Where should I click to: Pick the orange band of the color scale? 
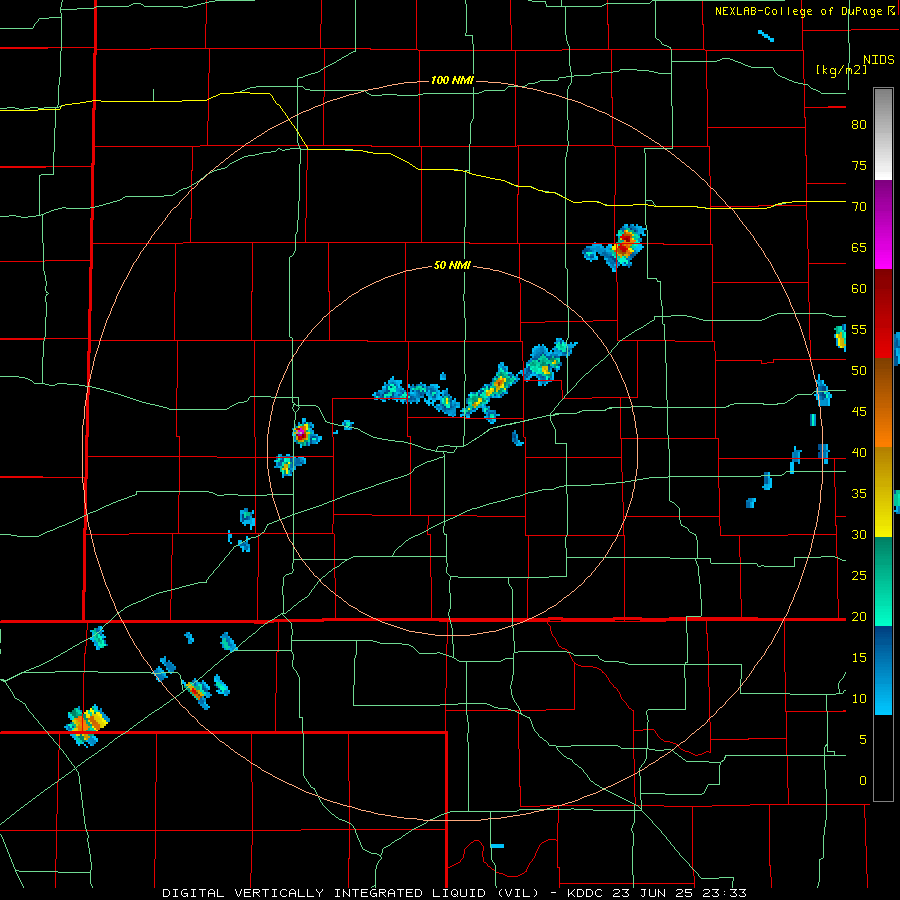click(883, 402)
